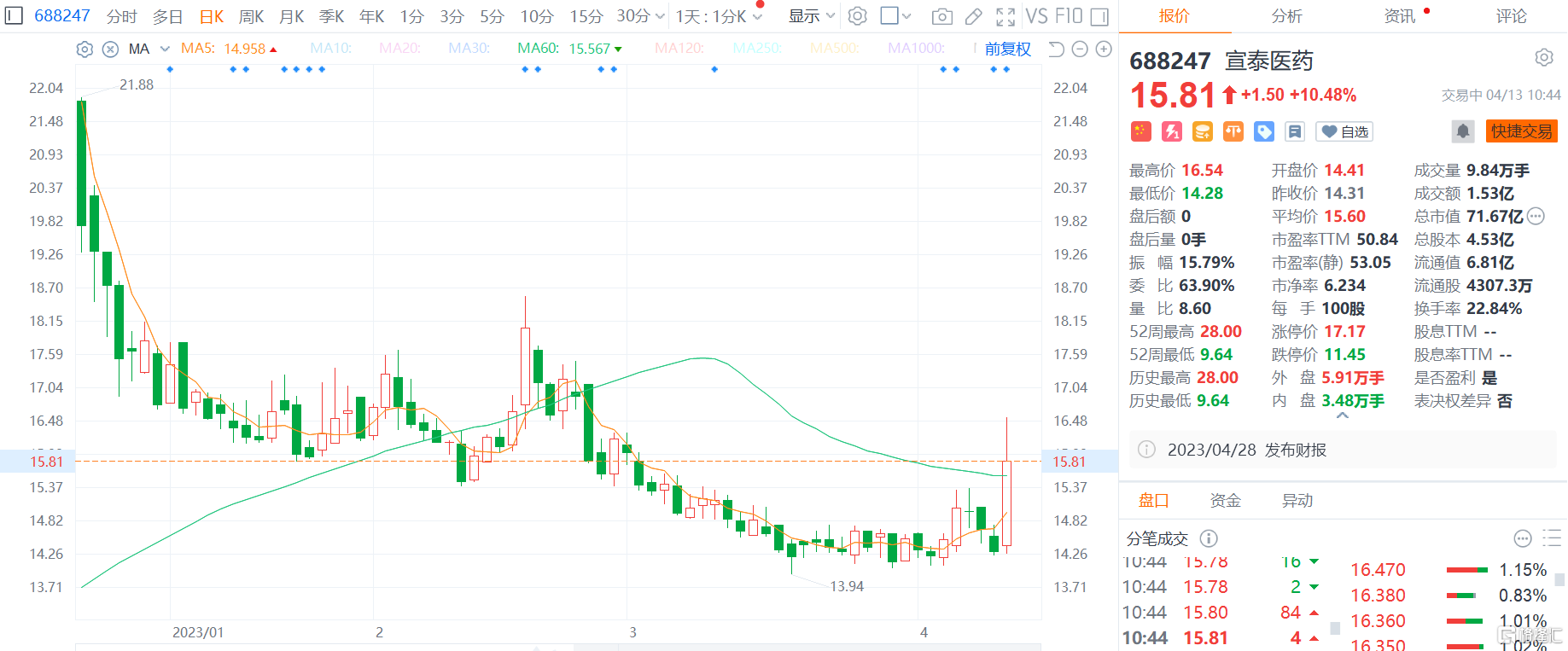The image size is (1568, 651).
Task: Click the 快捷交易 quick trade button
Action: coord(1521,131)
